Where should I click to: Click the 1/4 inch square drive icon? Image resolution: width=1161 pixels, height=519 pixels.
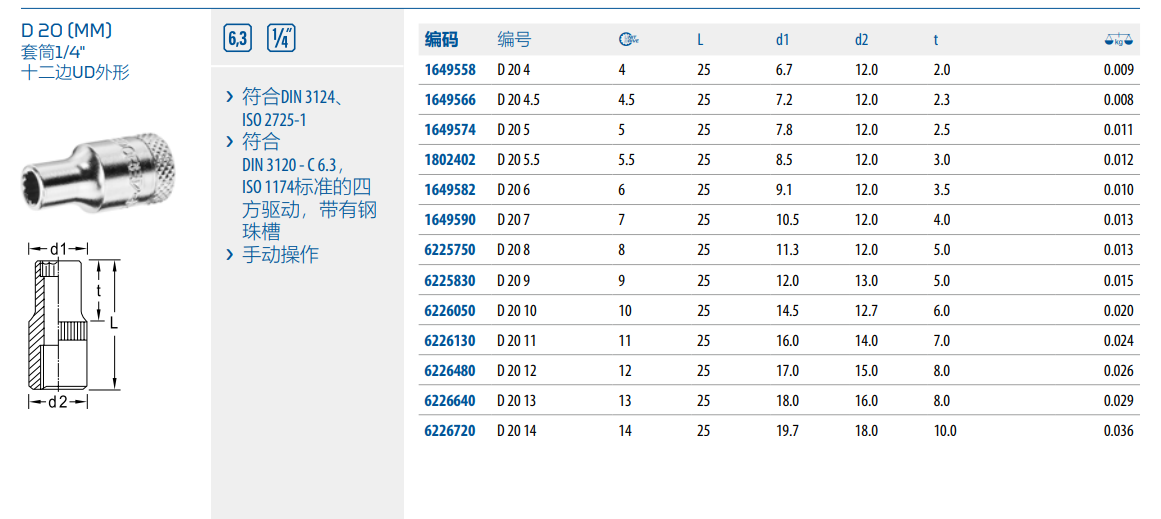coord(281,39)
